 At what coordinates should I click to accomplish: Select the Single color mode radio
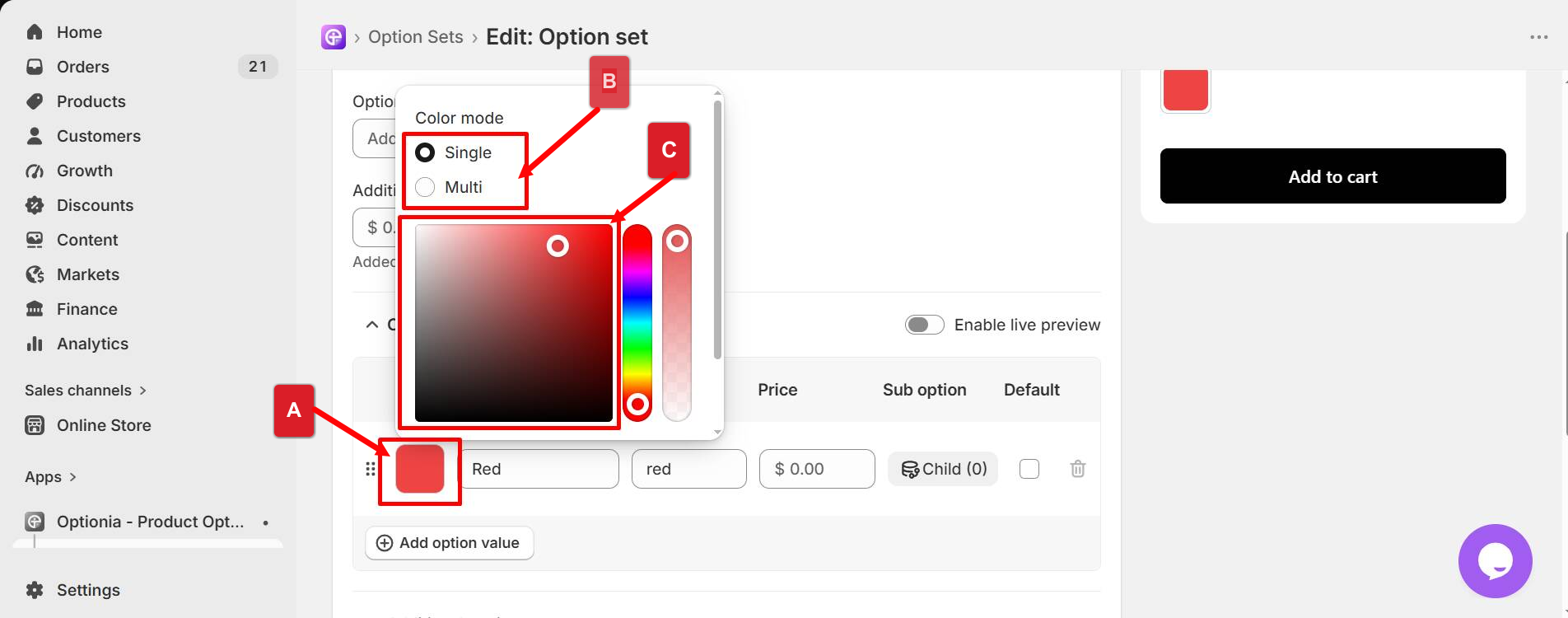coord(425,152)
